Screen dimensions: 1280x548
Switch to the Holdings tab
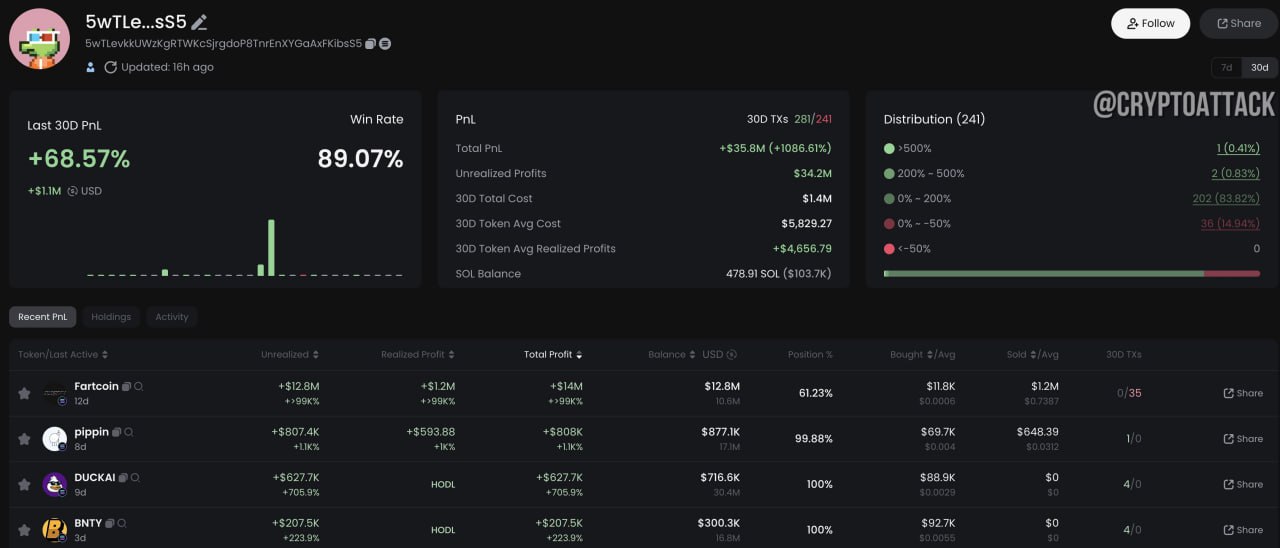[x=111, y=317]
